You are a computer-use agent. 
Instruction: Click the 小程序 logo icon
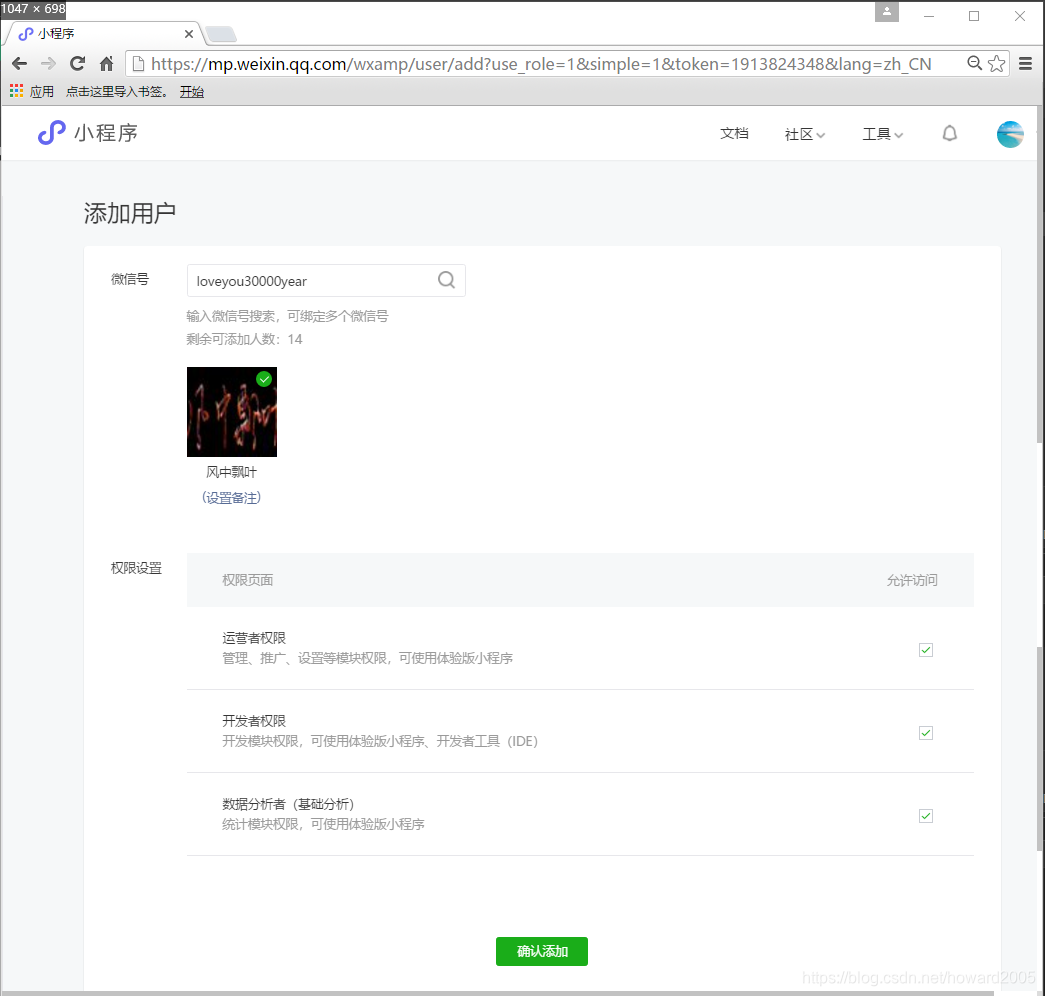coord(51,133)
